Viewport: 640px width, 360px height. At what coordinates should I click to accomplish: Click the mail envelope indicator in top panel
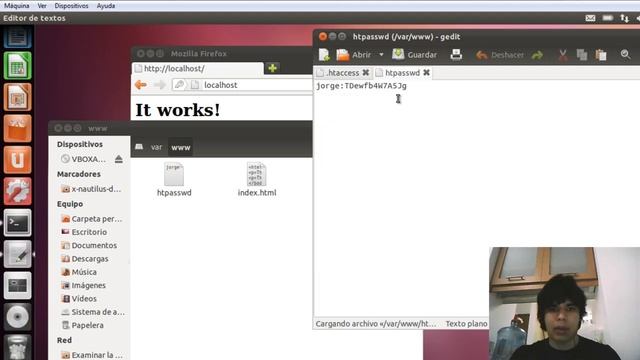click(590, 18)
